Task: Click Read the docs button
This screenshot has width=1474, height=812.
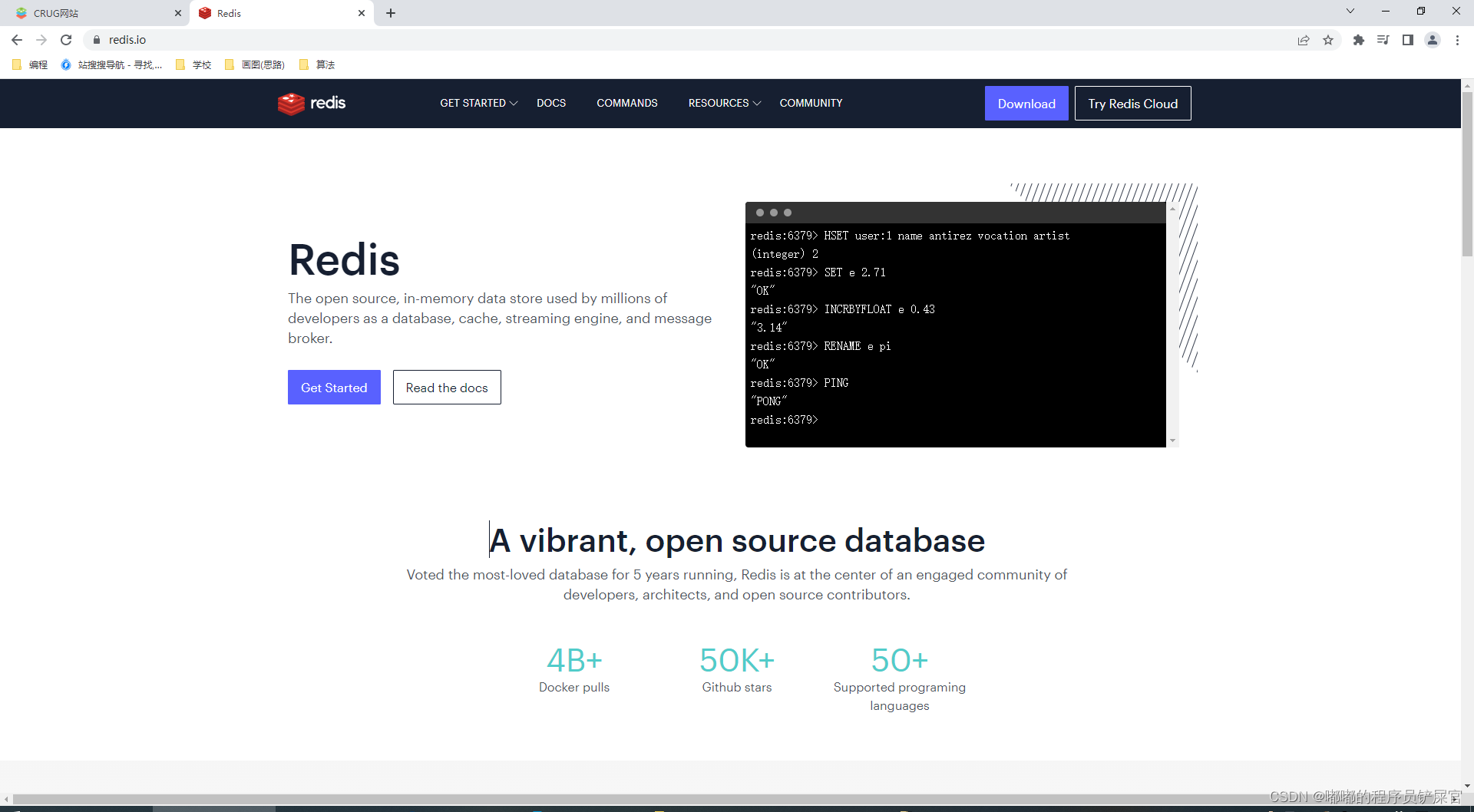Action: [447, 388]
